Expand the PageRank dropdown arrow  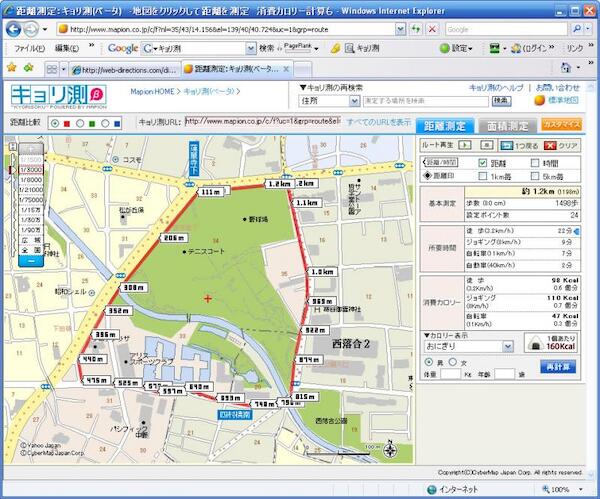[316, 49]
